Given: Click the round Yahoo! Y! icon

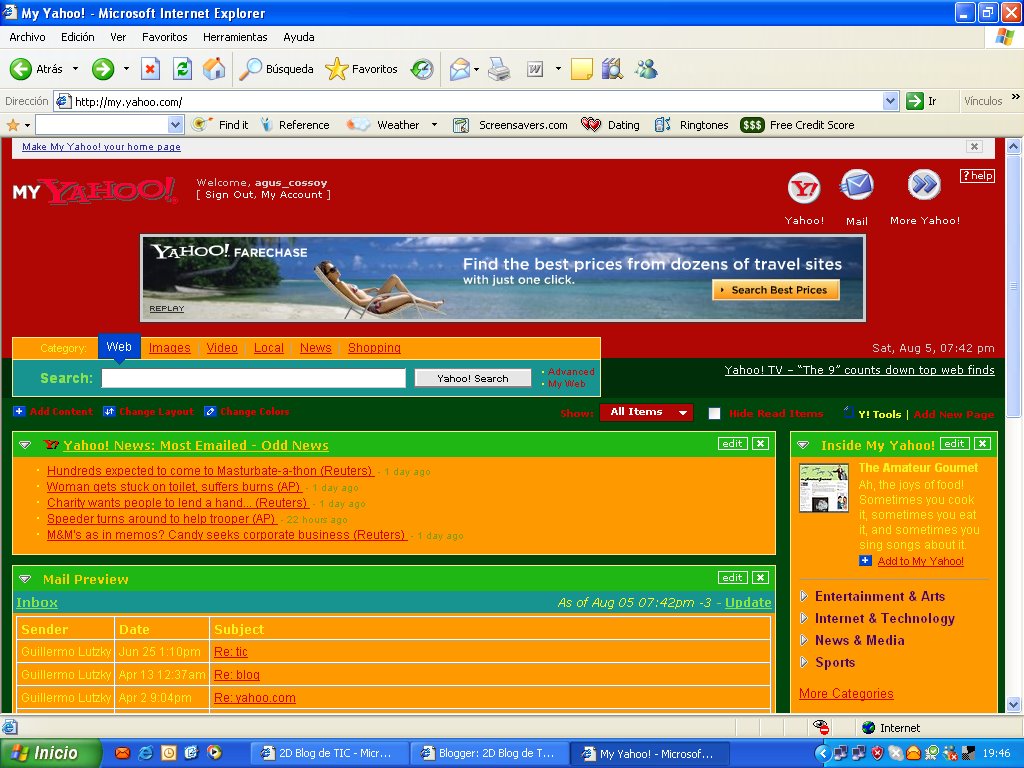Looking at the screenshot, I should 804,189.
